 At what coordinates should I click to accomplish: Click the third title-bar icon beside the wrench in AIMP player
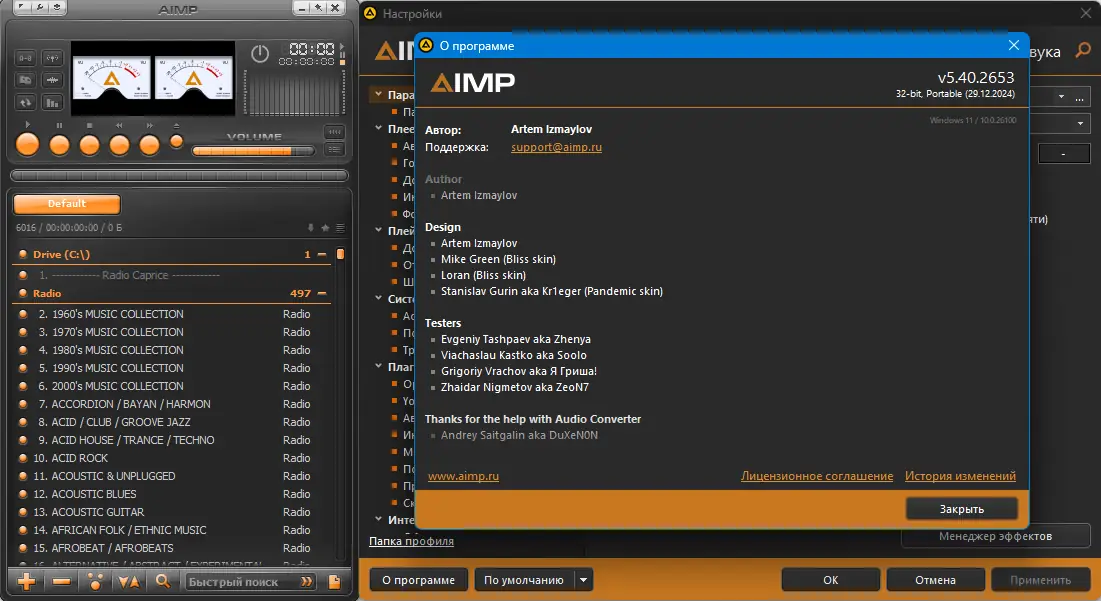[57, 8]
